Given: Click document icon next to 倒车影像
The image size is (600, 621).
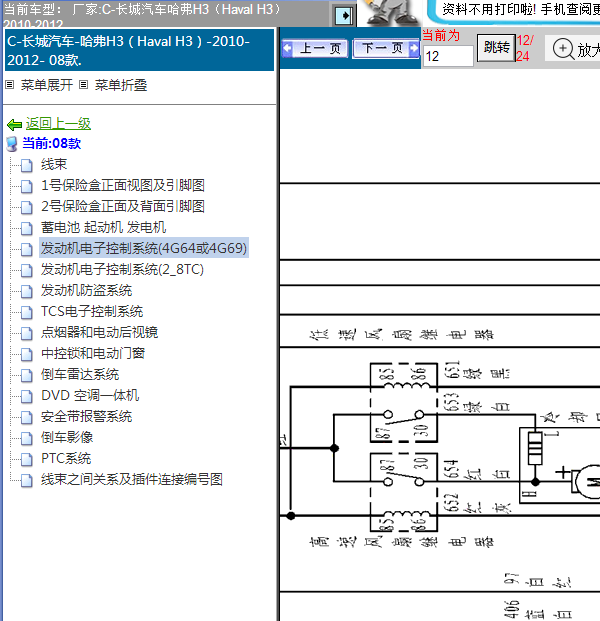Looking at the screenshot, I should [27, 438].
